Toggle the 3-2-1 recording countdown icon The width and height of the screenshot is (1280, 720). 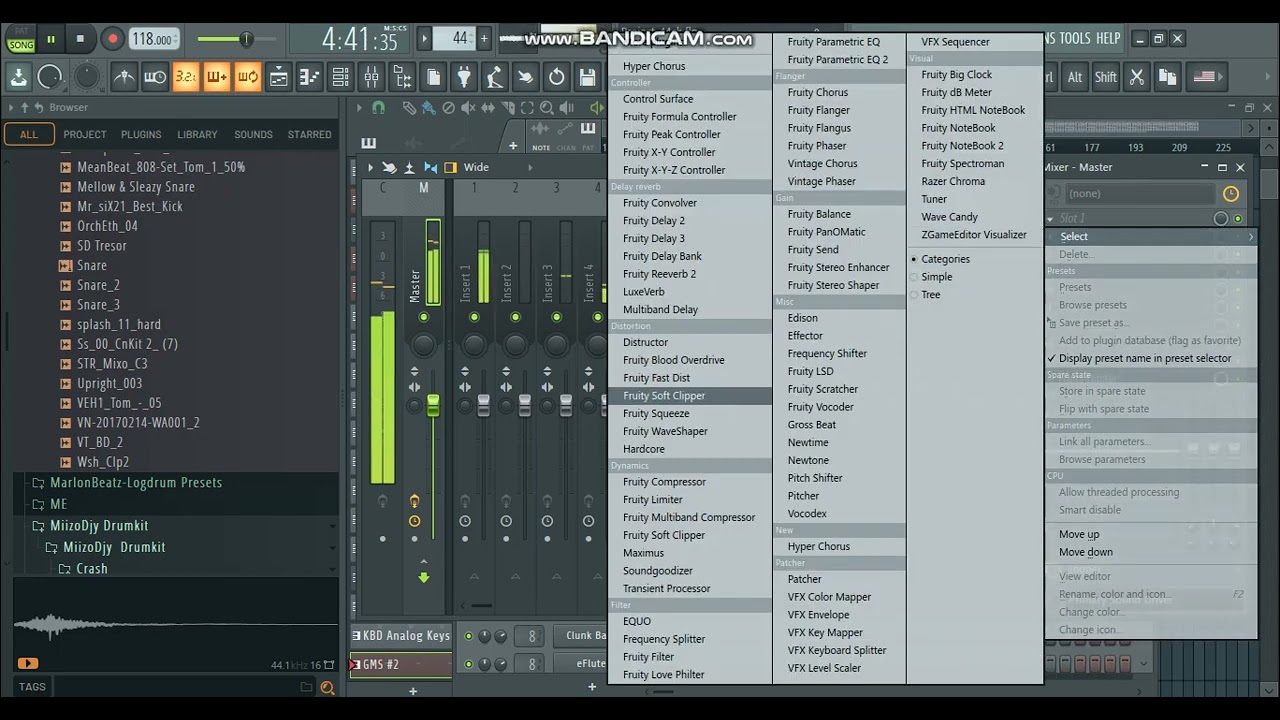(x=185, y=77)
